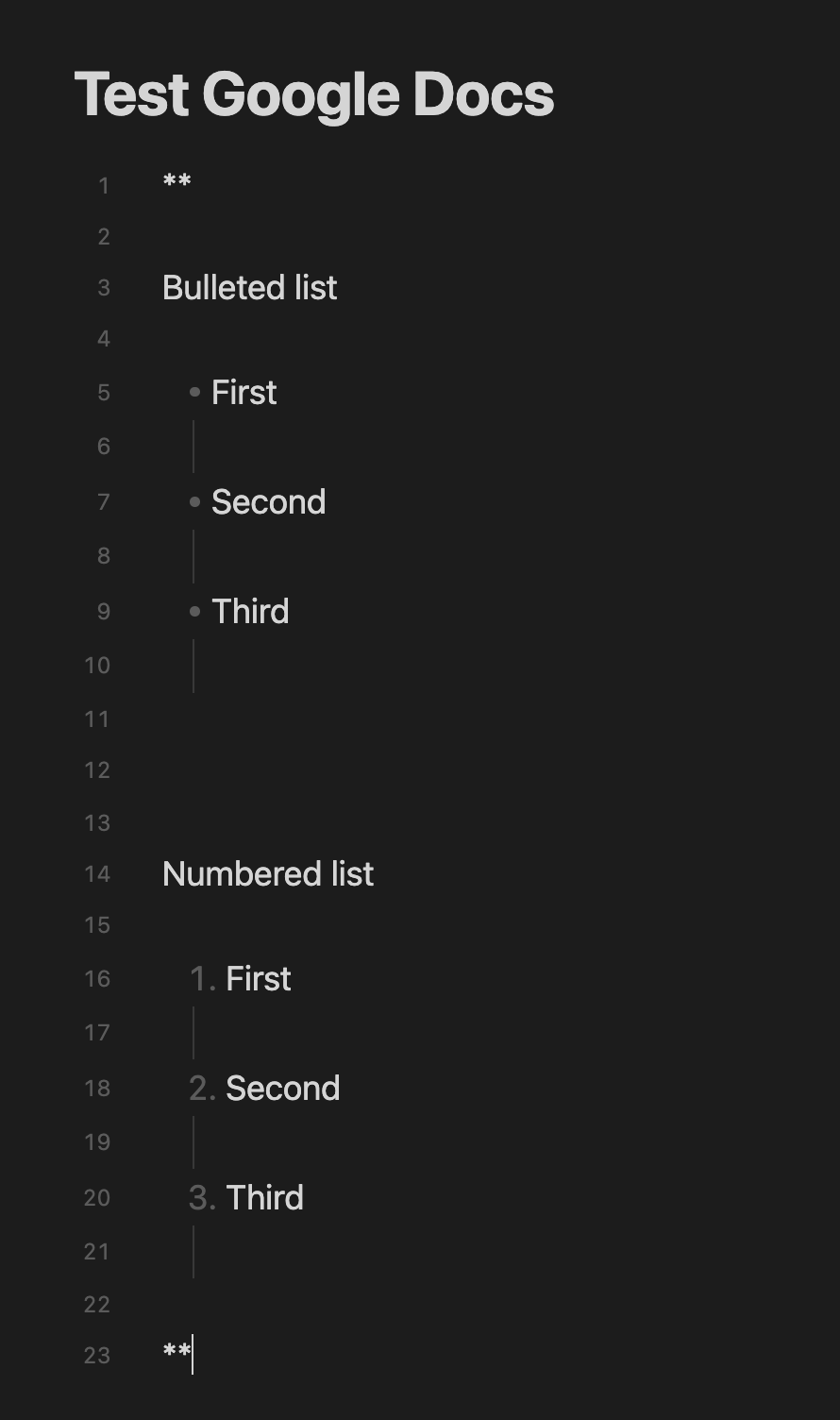
Task: Place cursor in numbered "Third" item
Action: pos(265,1197)
